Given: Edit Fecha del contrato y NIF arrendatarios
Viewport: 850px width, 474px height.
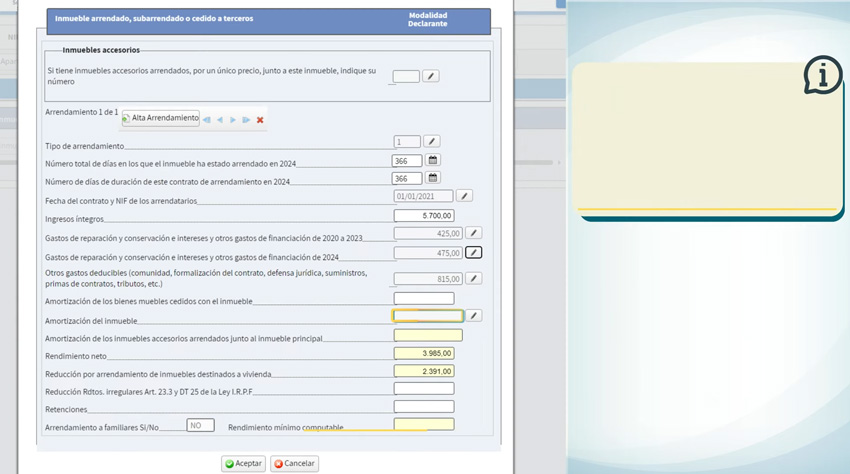Looking at the screenshot, I should point(464,196).
